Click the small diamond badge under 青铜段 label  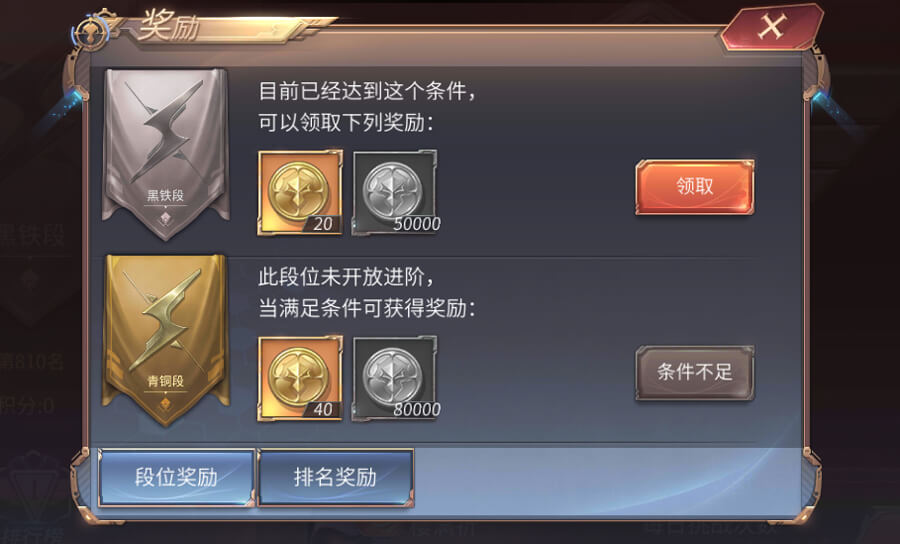coord(165,404)
